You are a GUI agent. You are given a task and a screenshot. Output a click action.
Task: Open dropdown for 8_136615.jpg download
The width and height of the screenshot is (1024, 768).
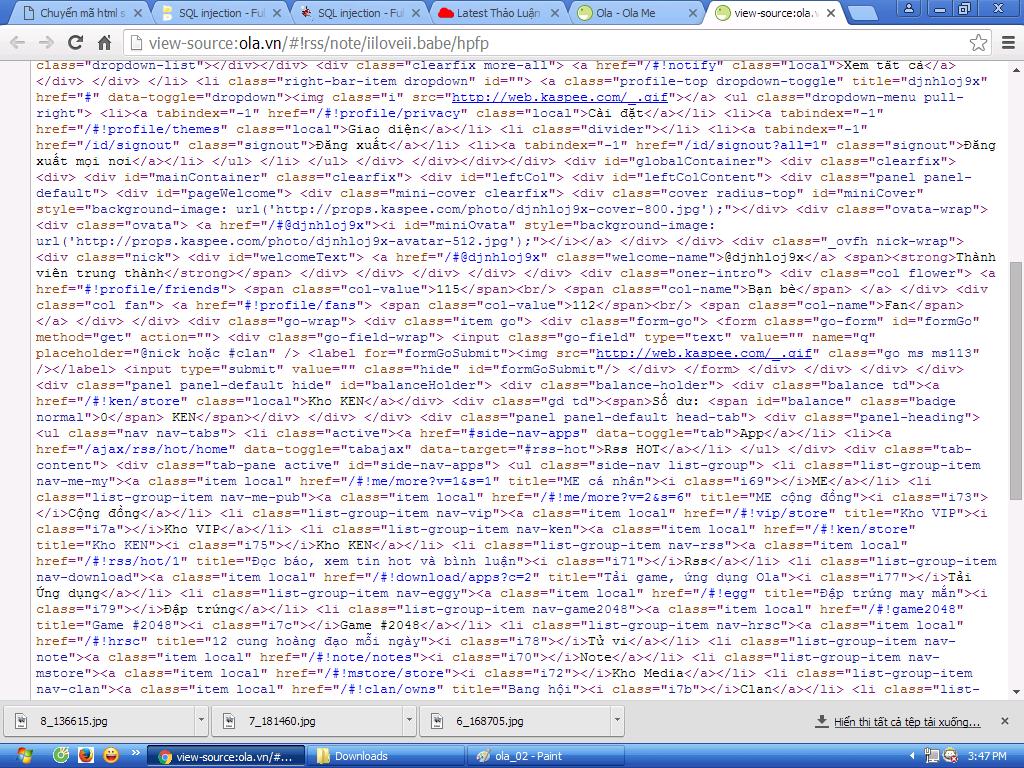[200, 721]
